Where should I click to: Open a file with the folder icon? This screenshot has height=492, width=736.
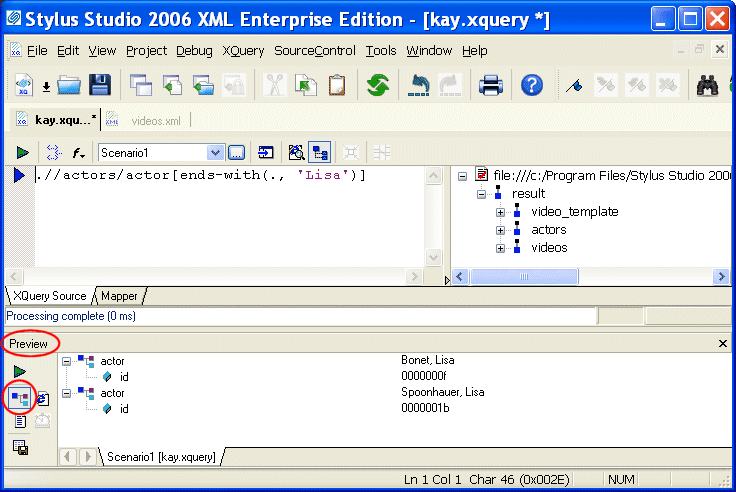tap(69, 85)
